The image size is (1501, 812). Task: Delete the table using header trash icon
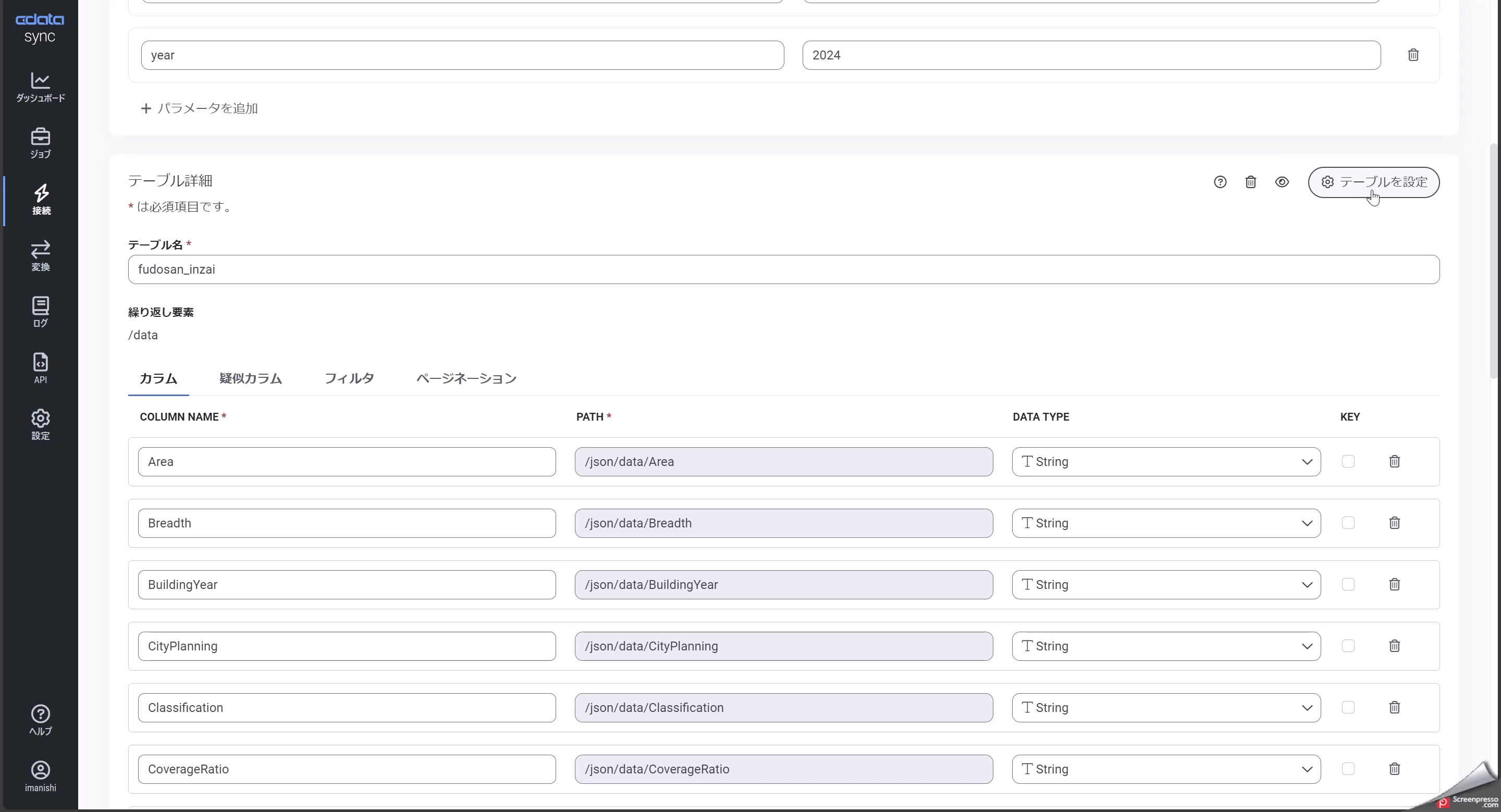pyautogui.click(x=1250, y=182)
